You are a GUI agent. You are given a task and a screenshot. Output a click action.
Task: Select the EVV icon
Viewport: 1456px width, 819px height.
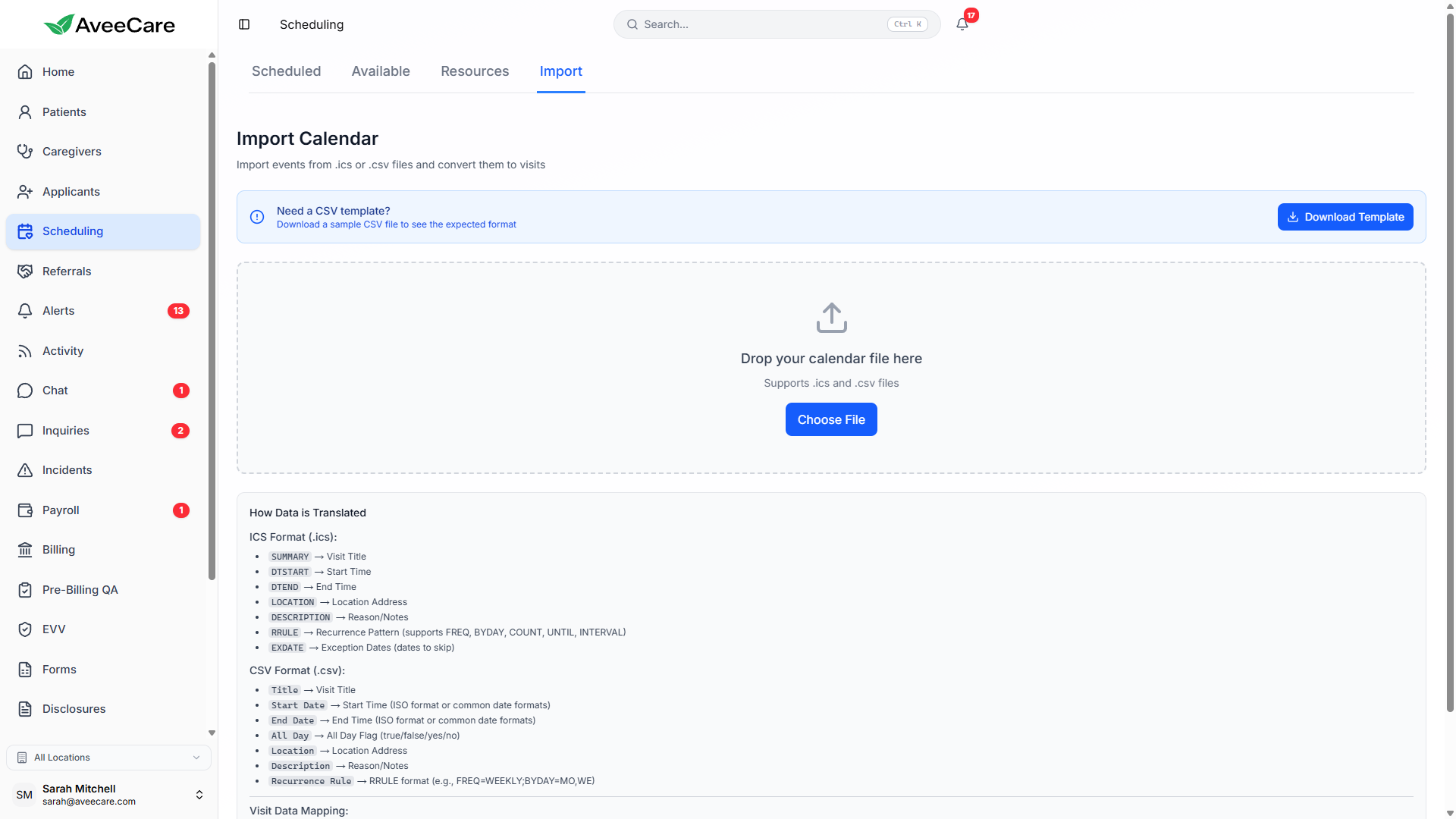pos(26,629)
